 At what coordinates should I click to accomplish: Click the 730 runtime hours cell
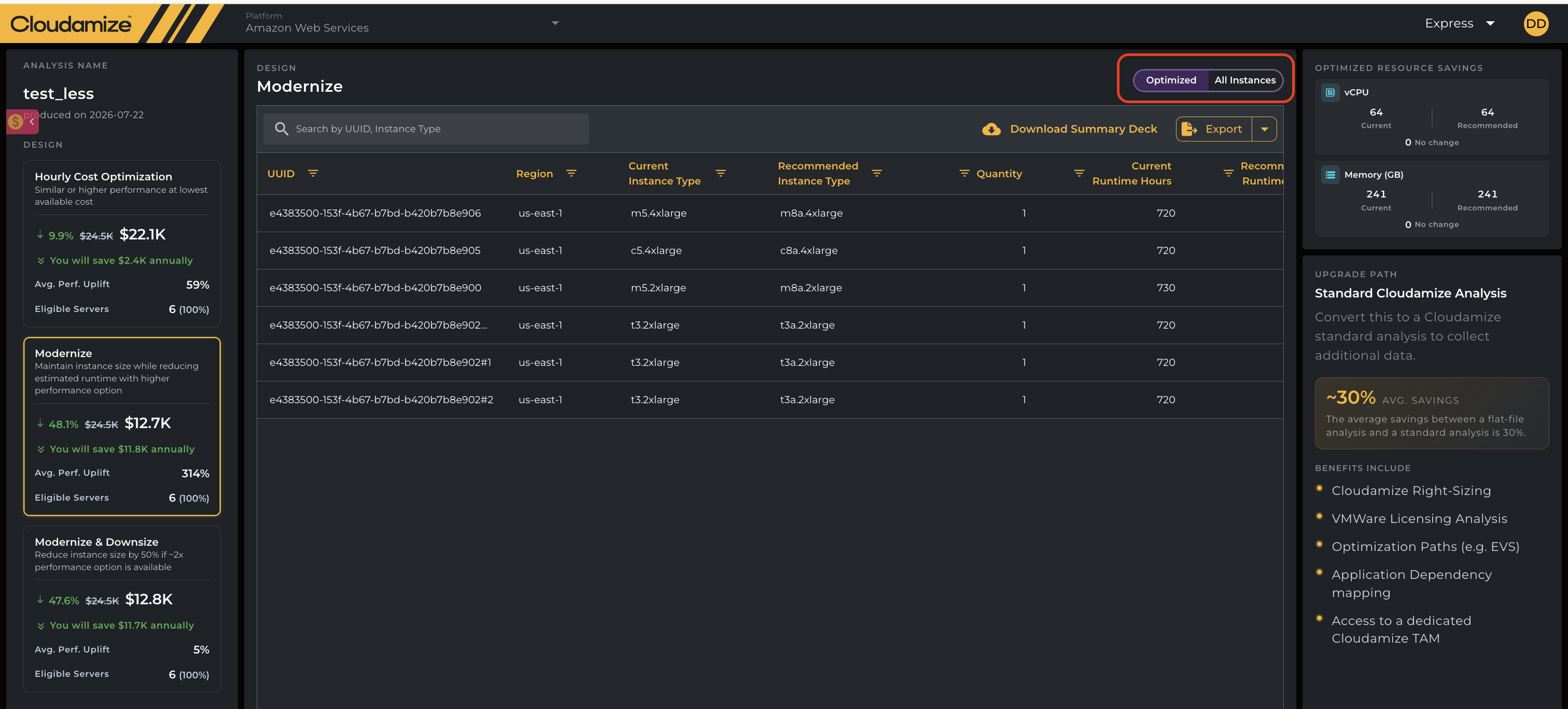1166,287
